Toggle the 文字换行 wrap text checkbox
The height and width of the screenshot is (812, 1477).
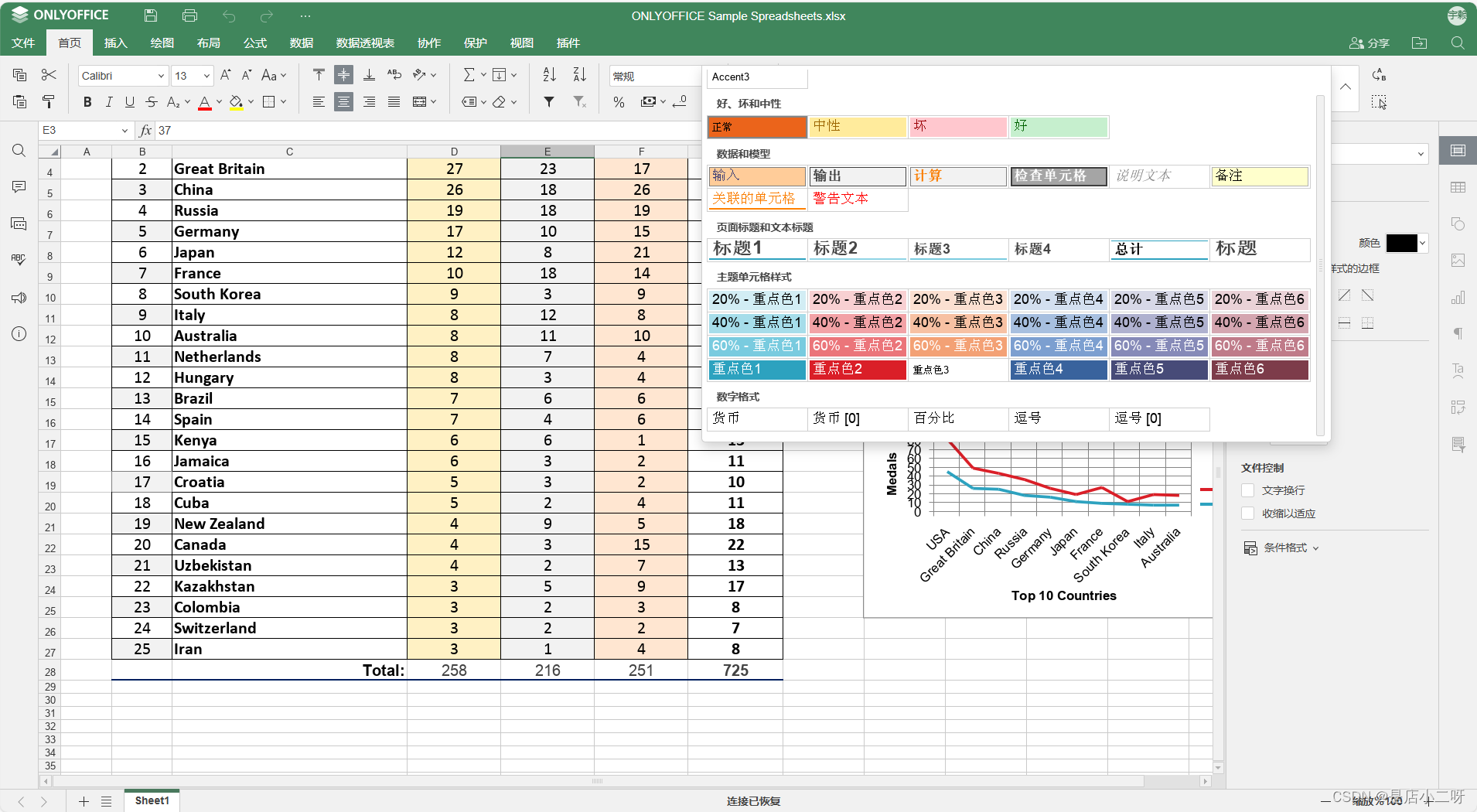[x=1247, y=490]
